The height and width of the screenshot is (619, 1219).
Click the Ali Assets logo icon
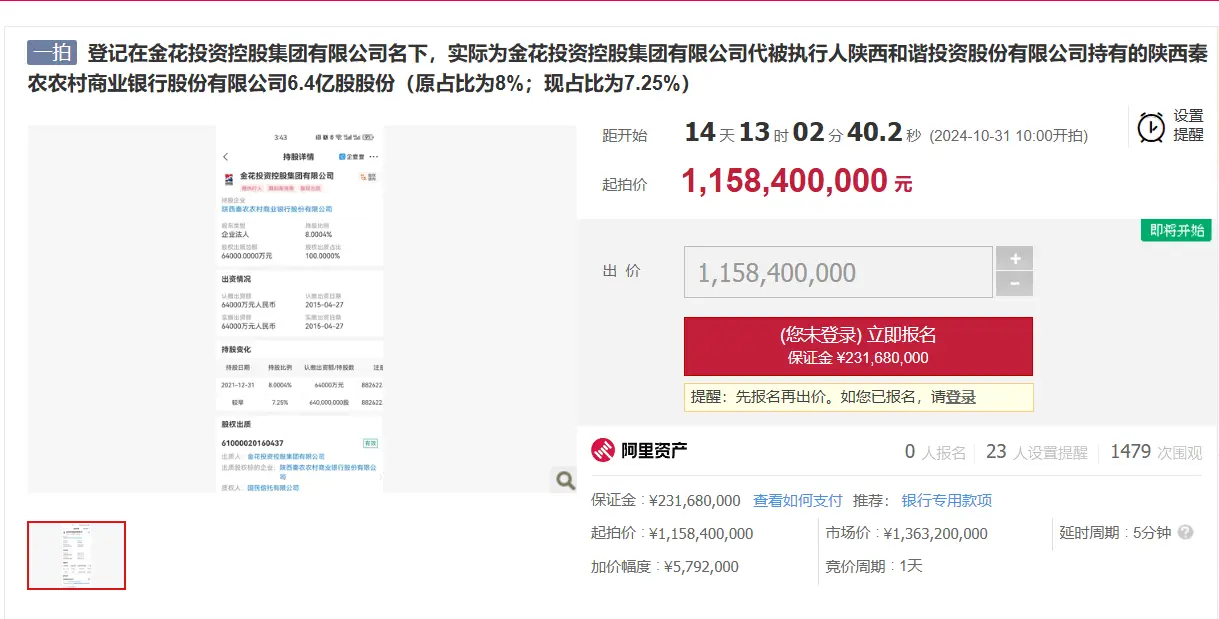click(x=602, y=451)
